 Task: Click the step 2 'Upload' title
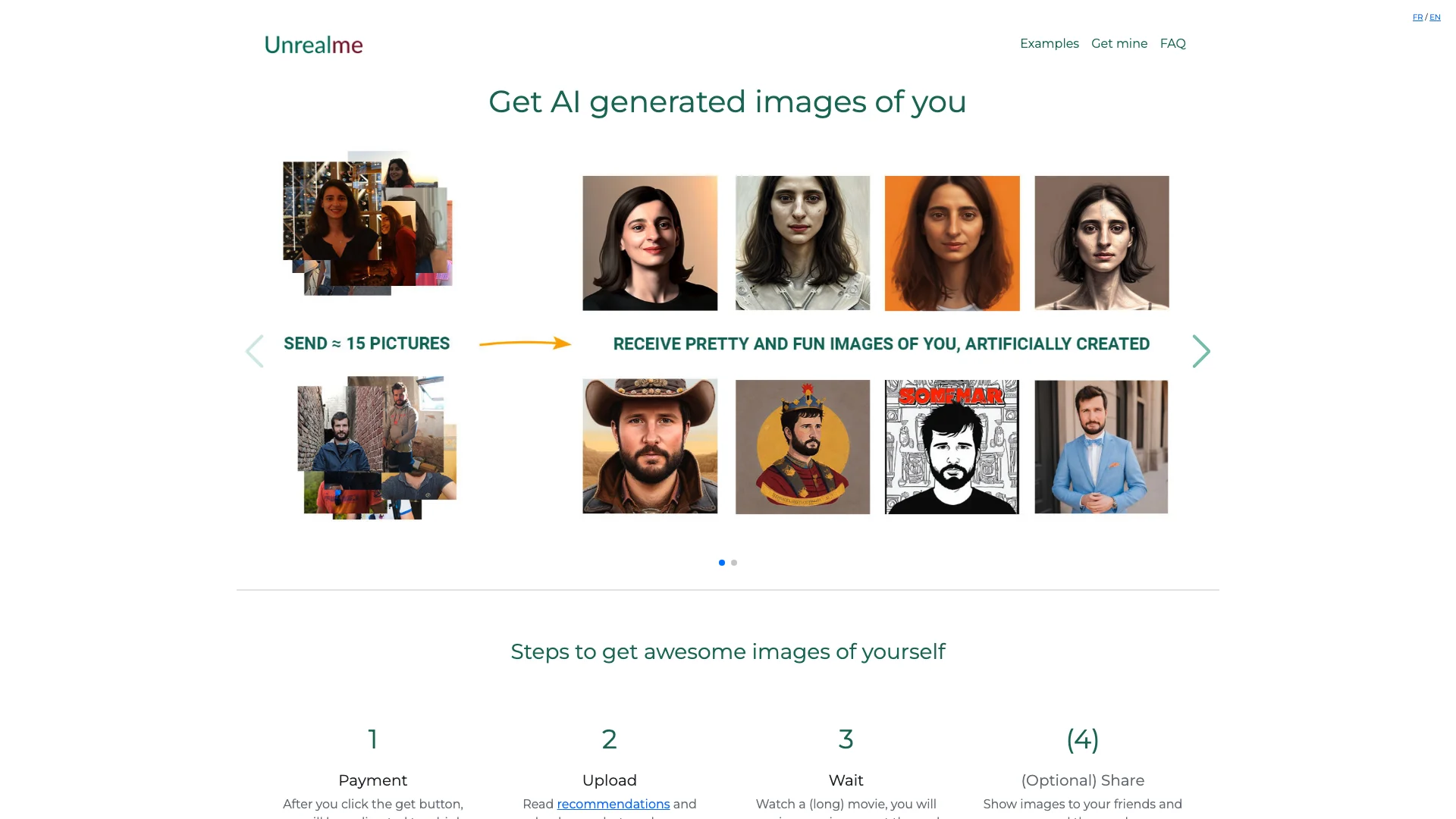click(x=609, y=780)
